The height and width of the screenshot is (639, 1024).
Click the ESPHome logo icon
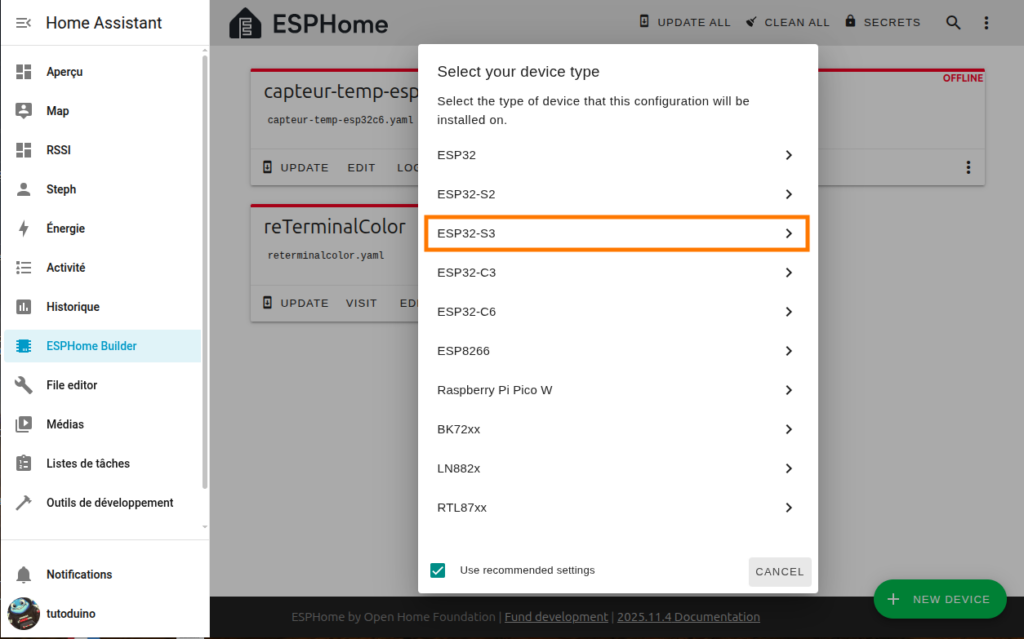point(245,23)
